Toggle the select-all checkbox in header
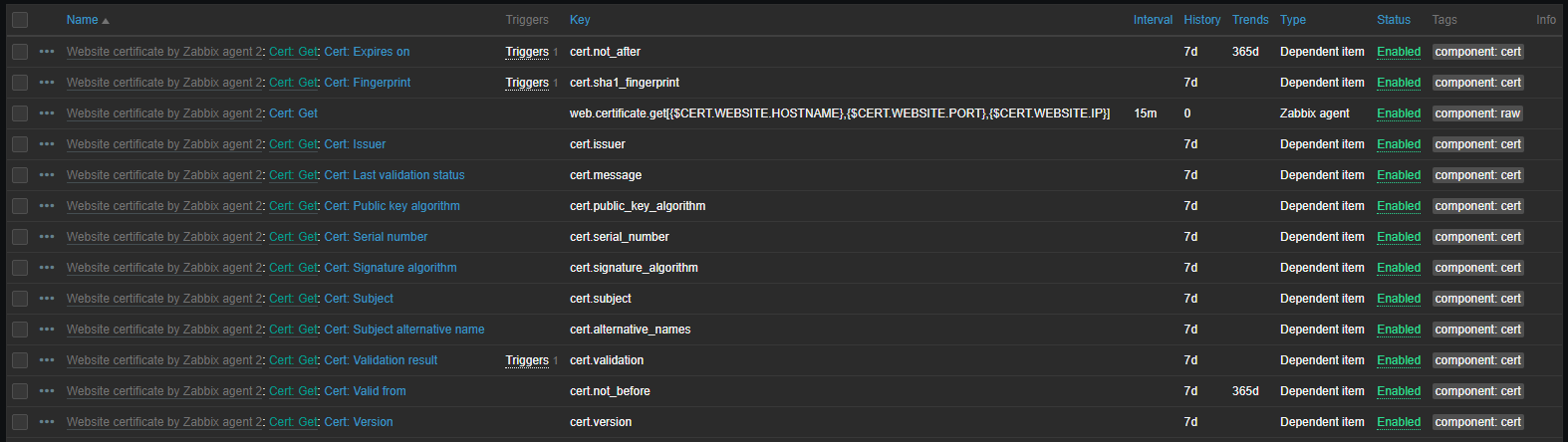The image size is (1568, 442). click(x=20, y=20)
